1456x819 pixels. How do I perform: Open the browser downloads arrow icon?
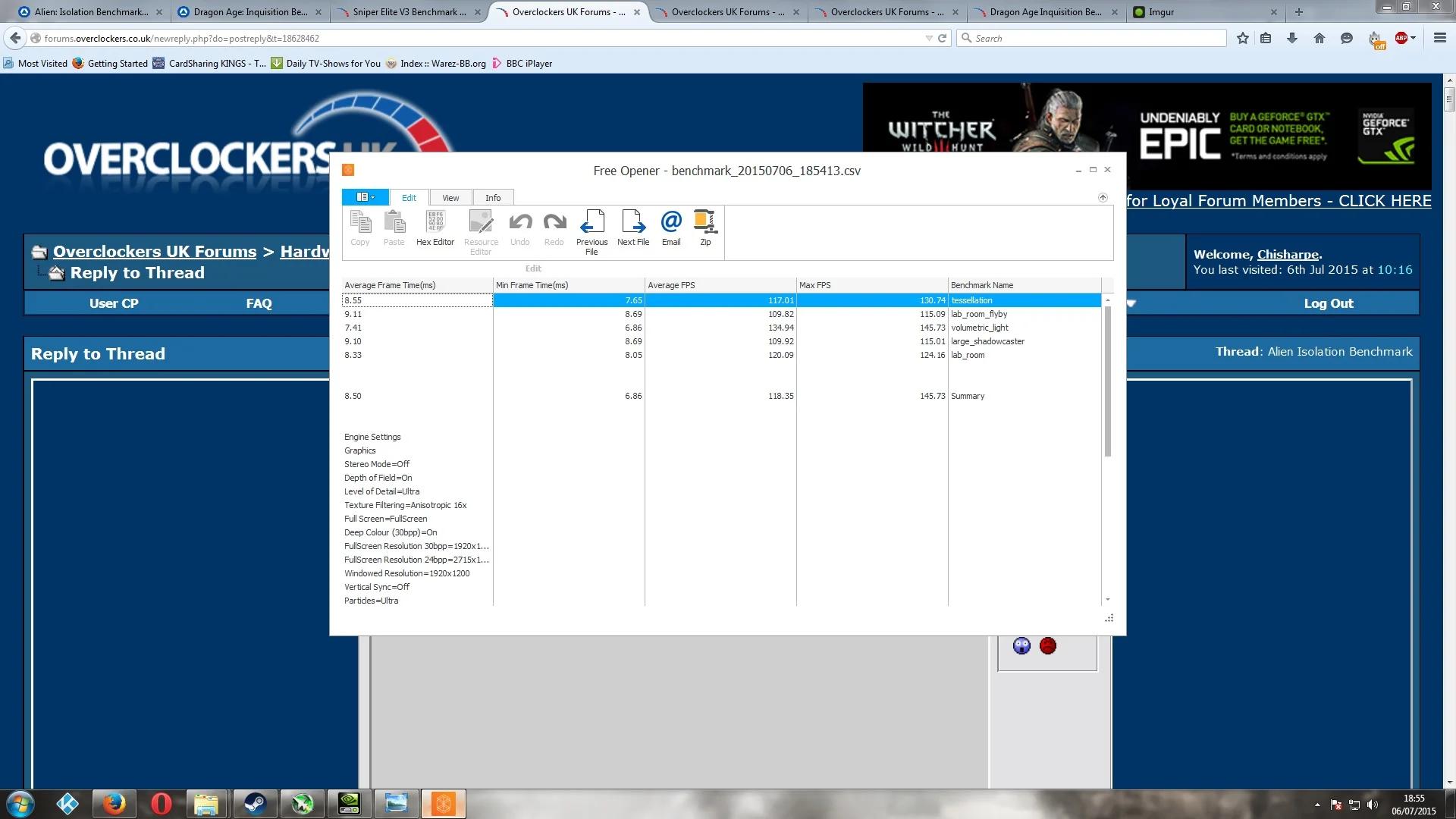(1292, 38)
